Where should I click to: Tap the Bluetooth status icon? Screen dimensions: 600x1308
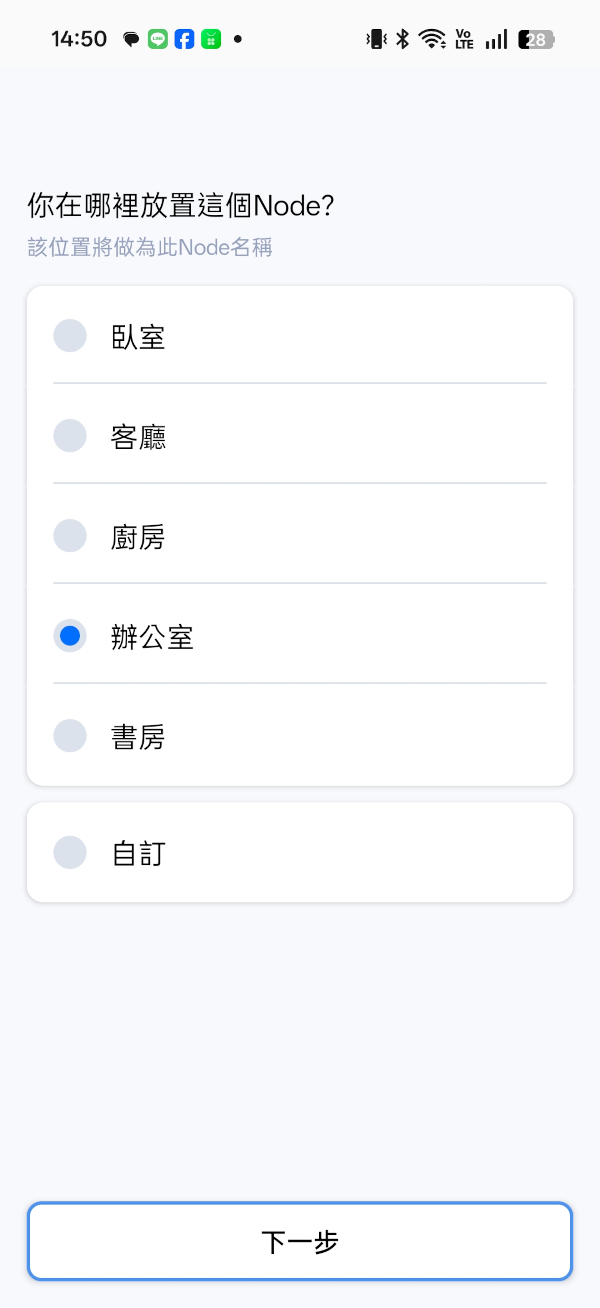[400, 39]
